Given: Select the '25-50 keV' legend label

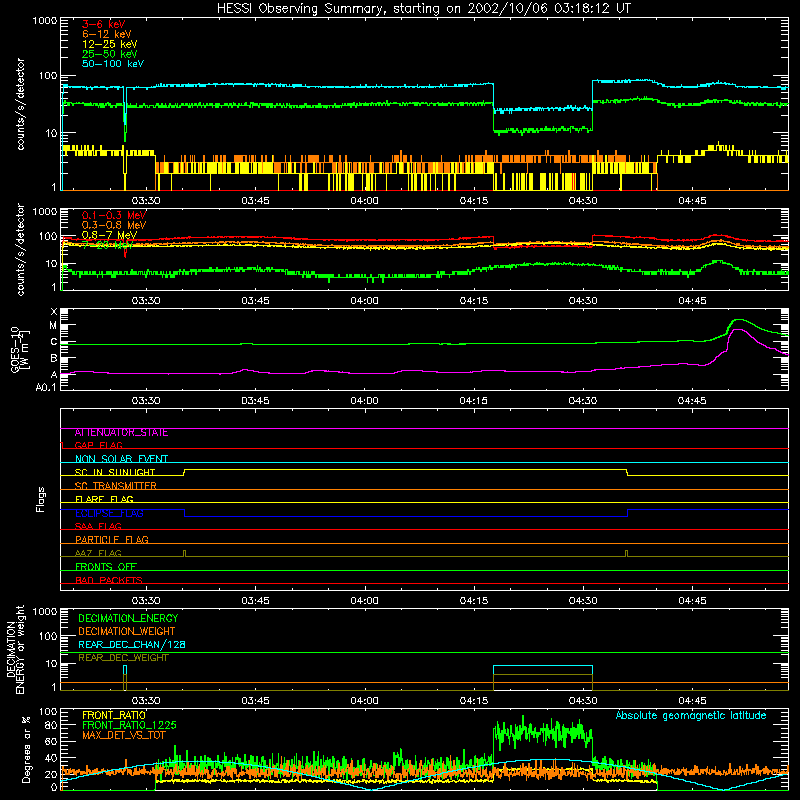Looking at the screenshot, I should (110, 54).
